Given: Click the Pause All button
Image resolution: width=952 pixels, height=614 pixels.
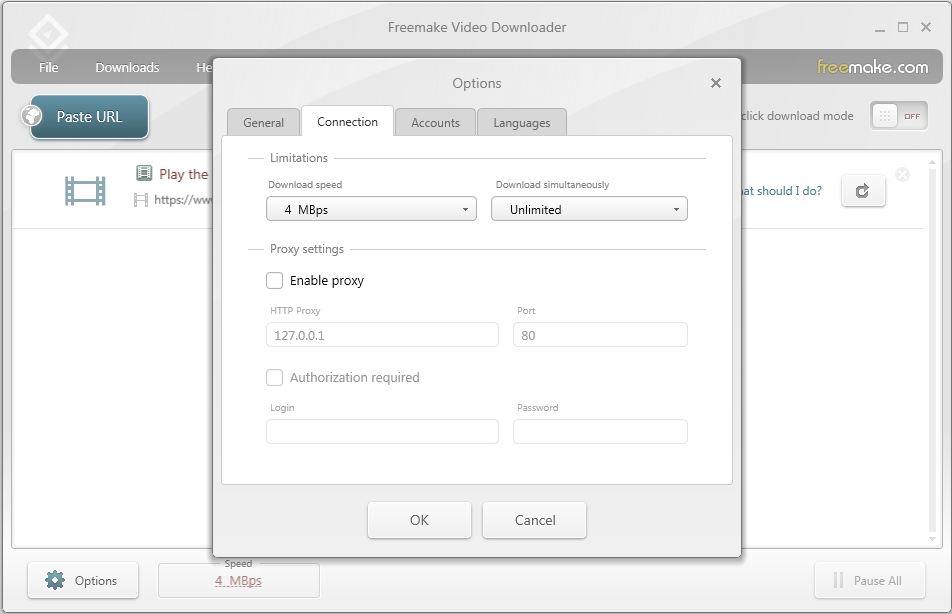Looking at the screenshot, I should point(869,580).
